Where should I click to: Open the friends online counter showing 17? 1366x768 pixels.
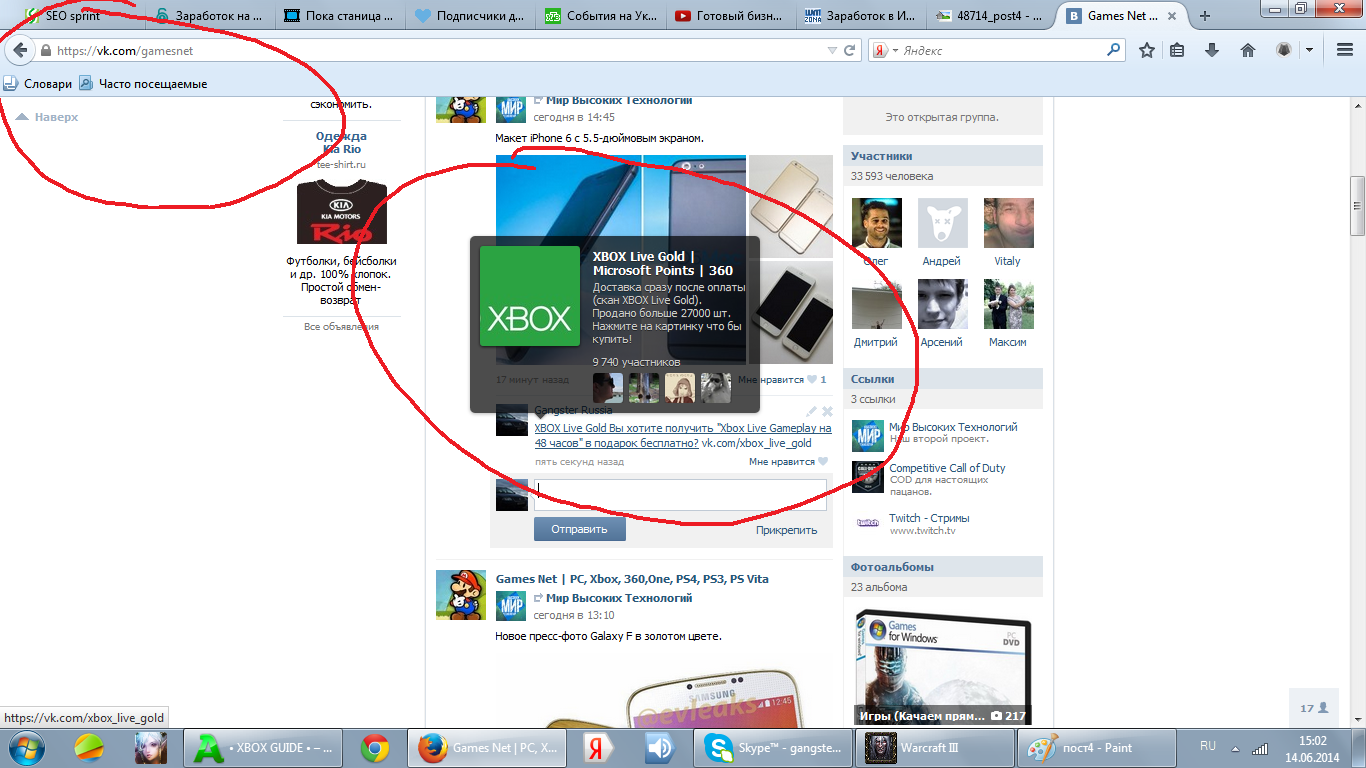coord(1313,708)
